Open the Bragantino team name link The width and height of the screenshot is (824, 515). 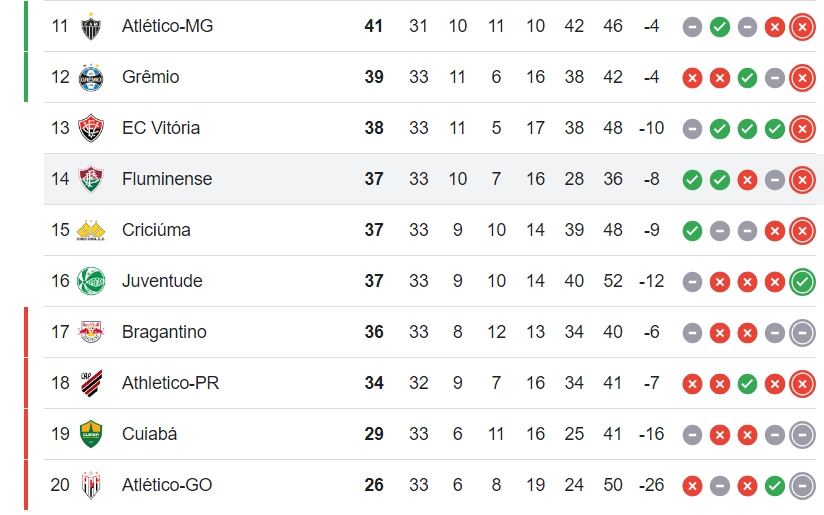(x=164, y=332)
